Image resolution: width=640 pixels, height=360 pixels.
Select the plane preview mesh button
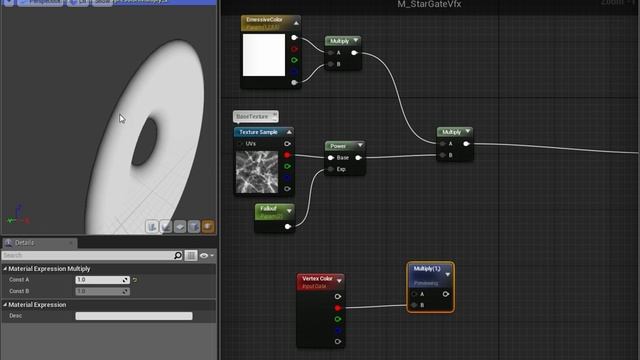[180, 227]
